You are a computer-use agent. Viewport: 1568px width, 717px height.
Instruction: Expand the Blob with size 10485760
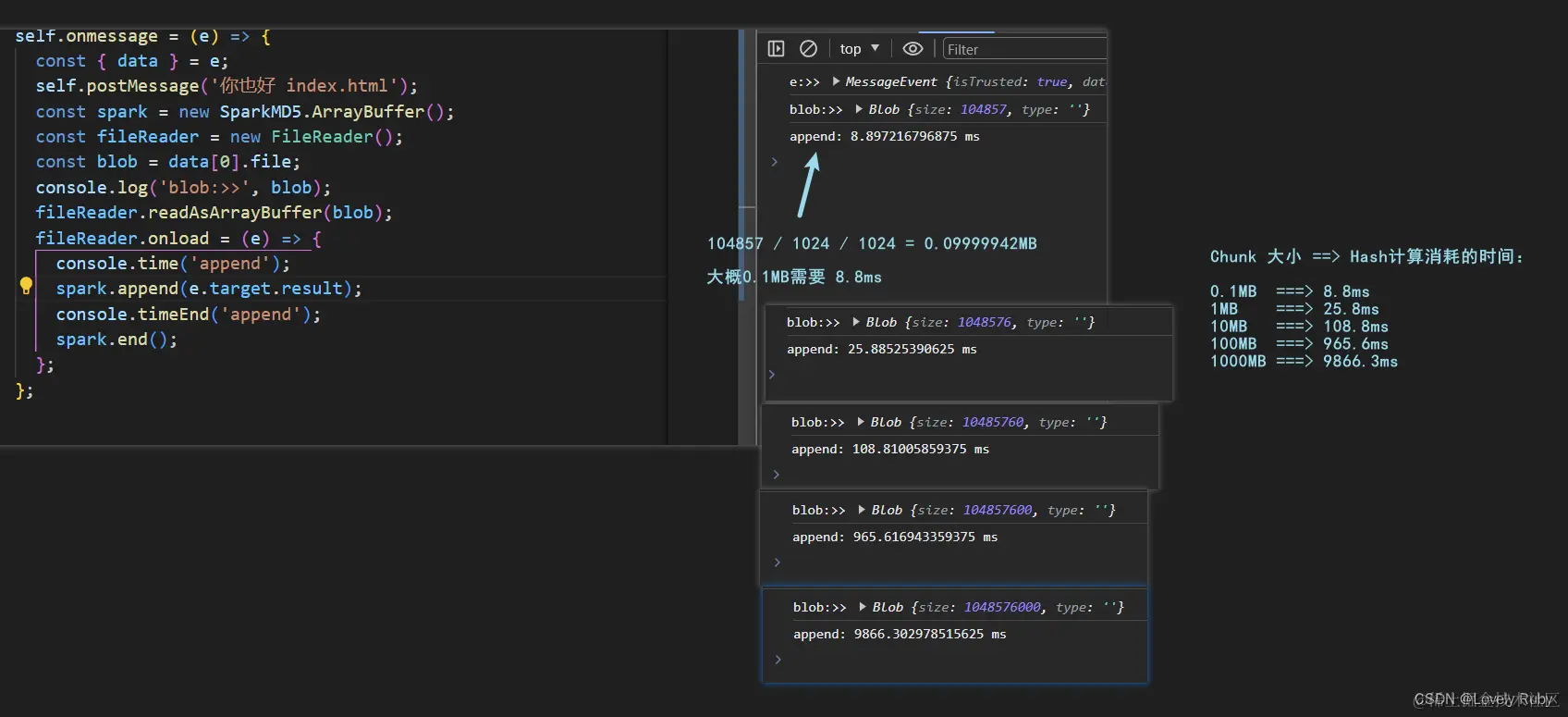[x=862, y=422]
